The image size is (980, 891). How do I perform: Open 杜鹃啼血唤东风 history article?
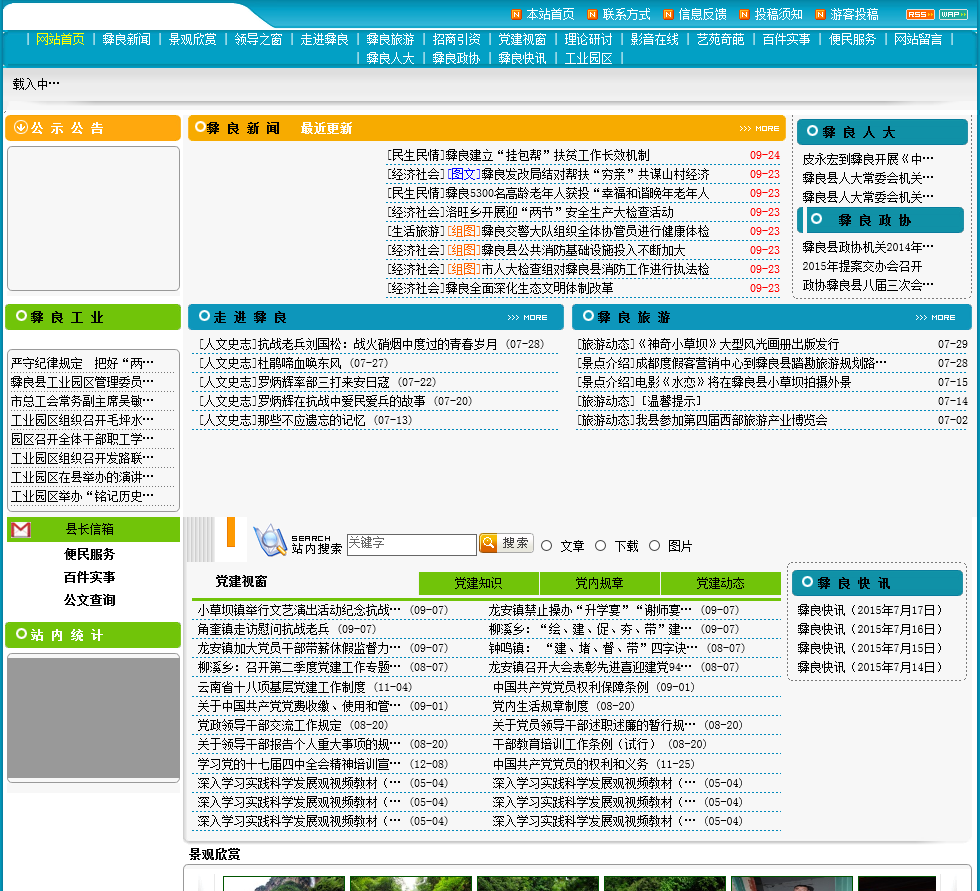tap(300, 363)
